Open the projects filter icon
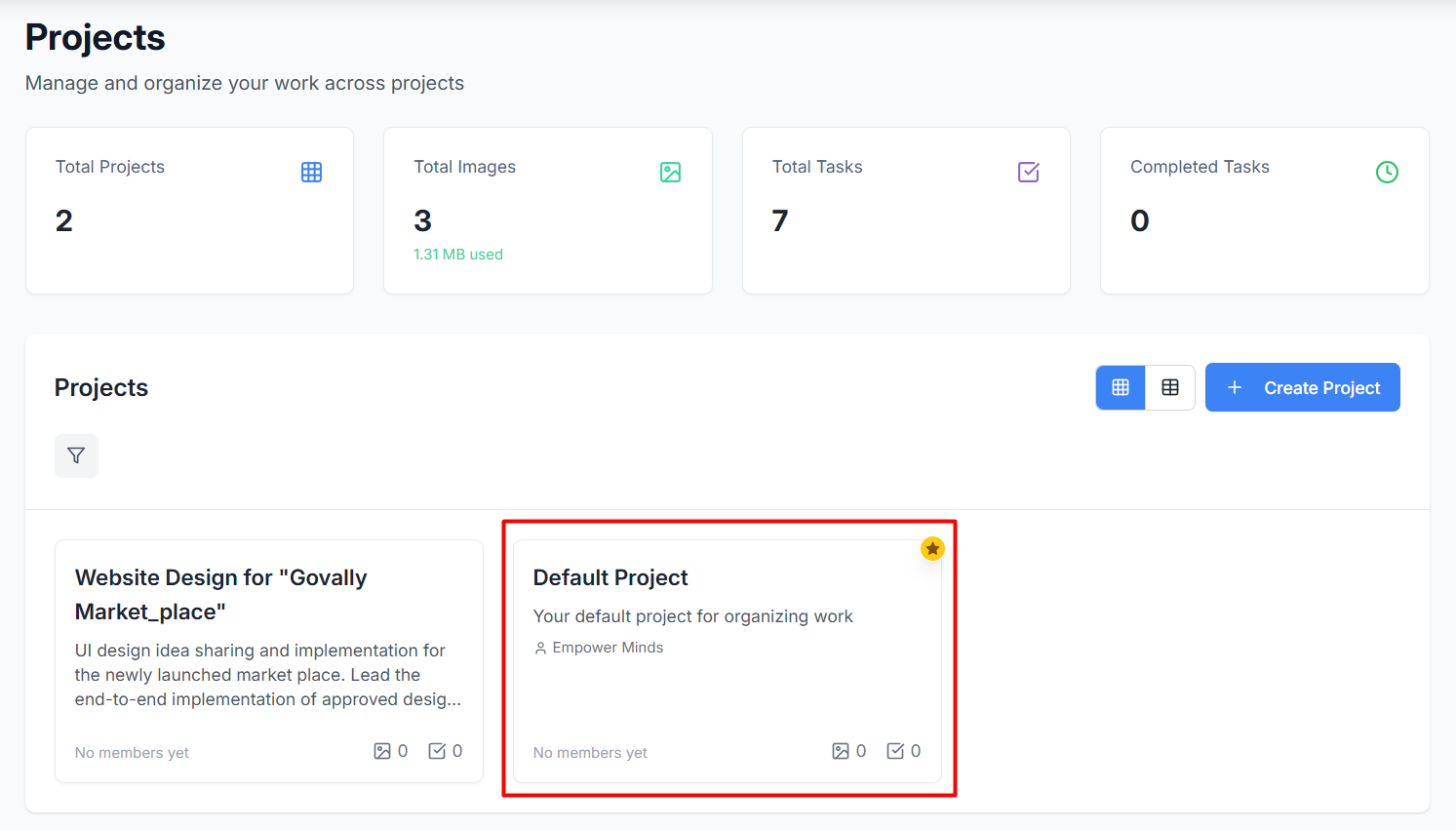 click(76, 455)
